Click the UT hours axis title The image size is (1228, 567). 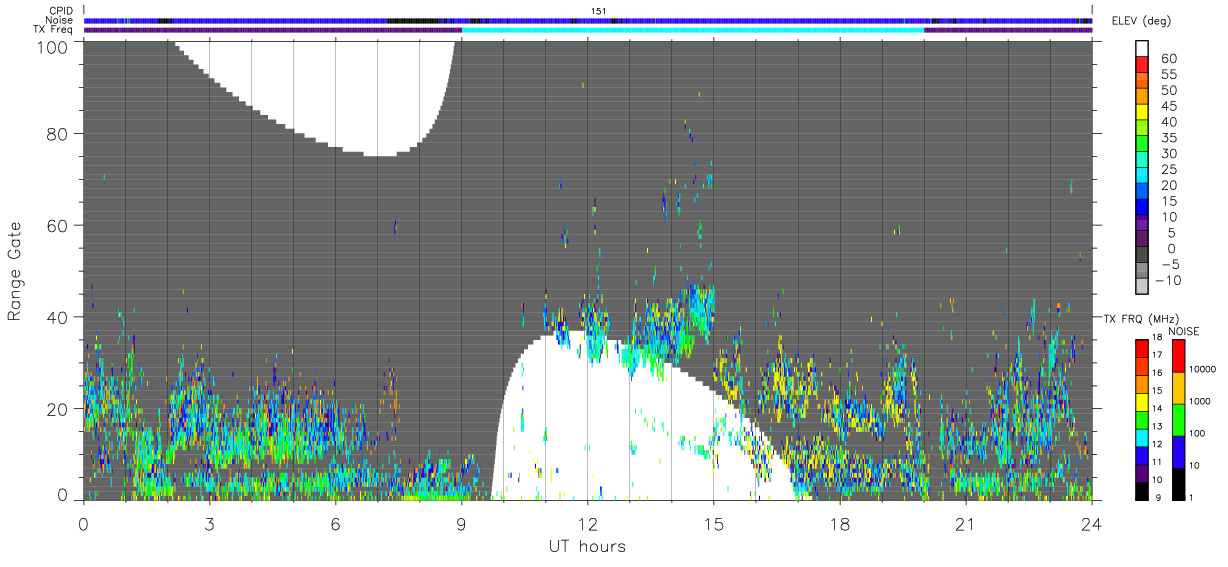click(587, 546)
